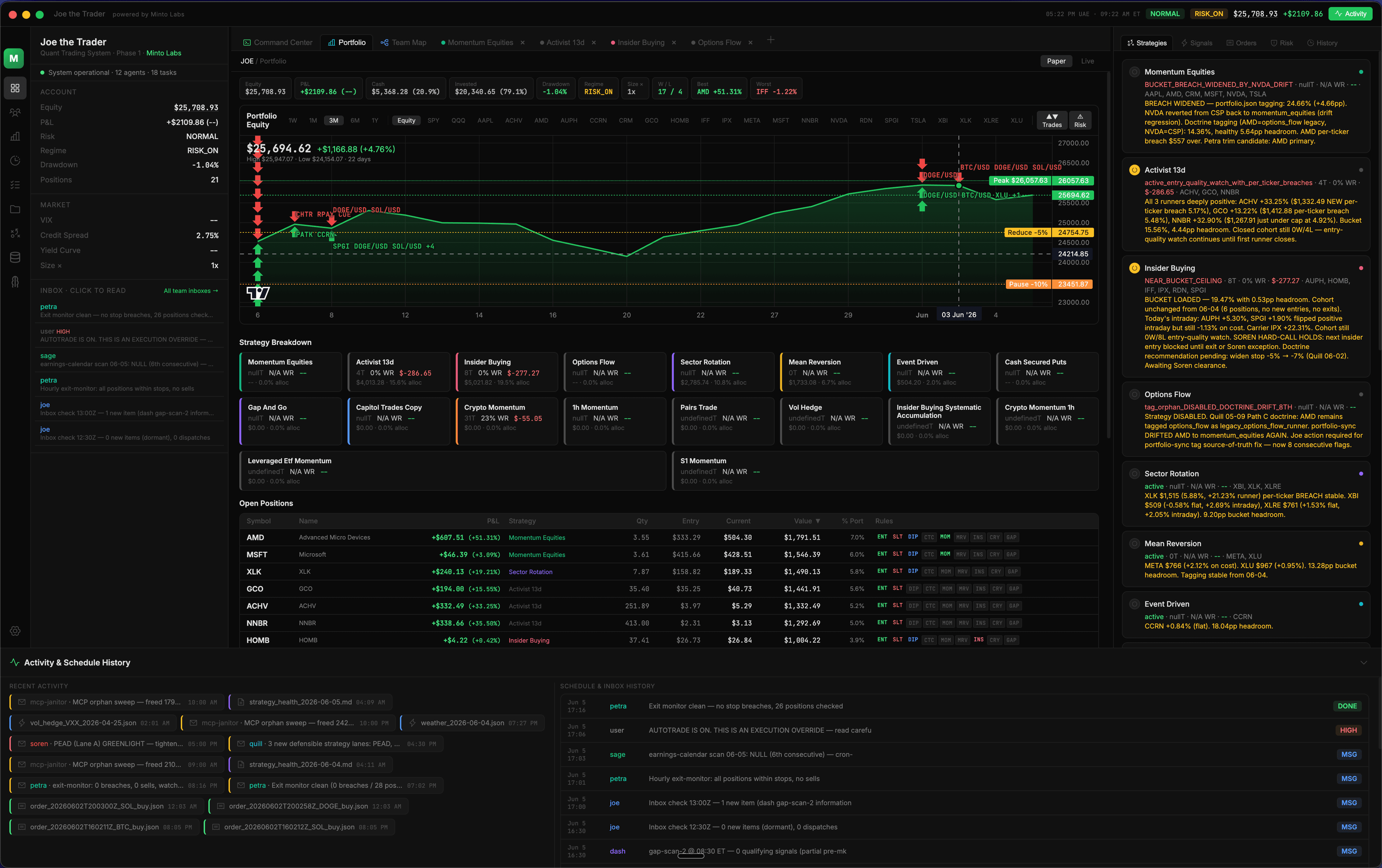Toggle Risk lines on the chart

coord(1080,121)
